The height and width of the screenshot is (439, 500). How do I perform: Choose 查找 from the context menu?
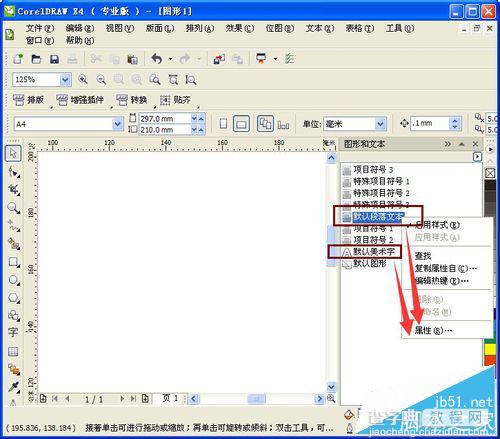tap(423, 256)
